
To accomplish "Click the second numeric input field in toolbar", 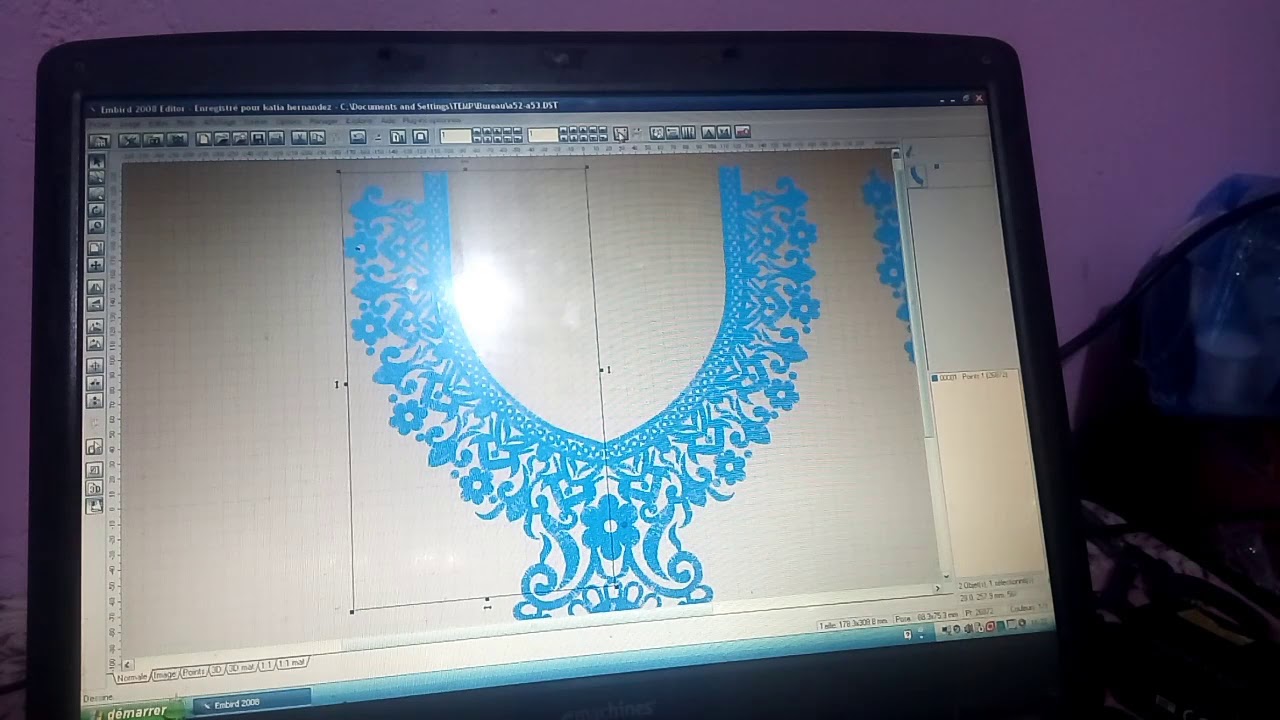I will click(x=543, y=135).
